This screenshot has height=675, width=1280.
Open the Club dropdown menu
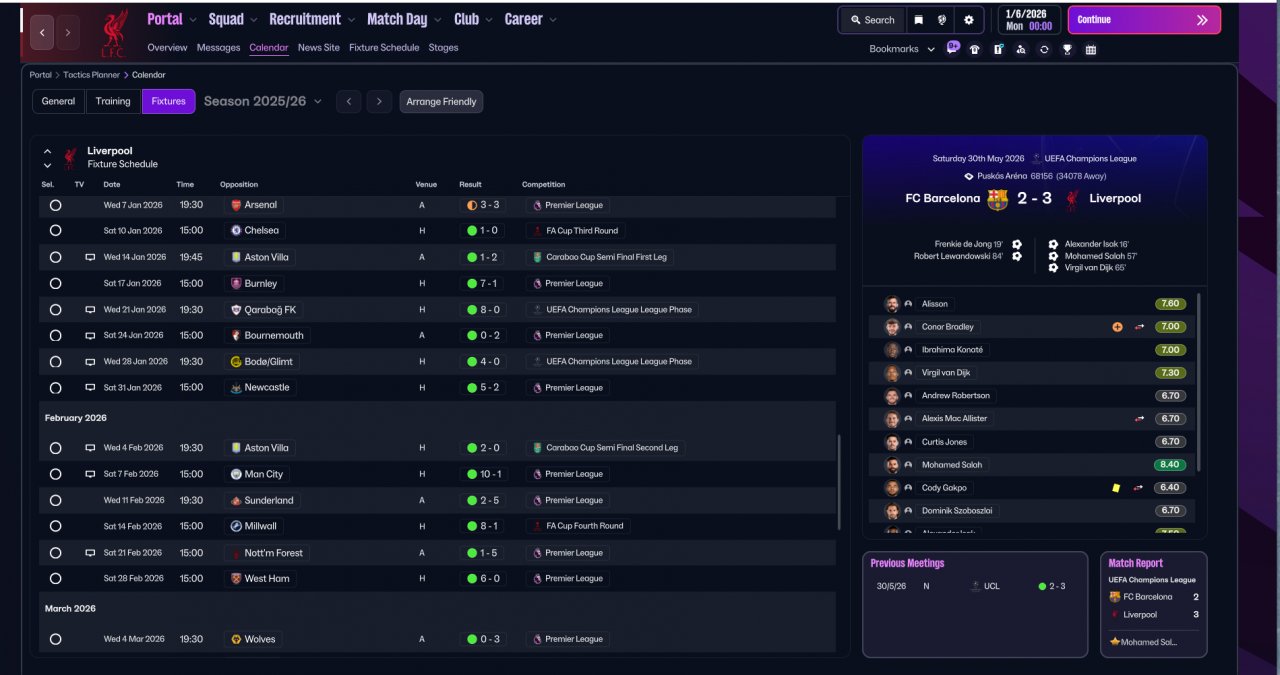click(x=473, y=19)
